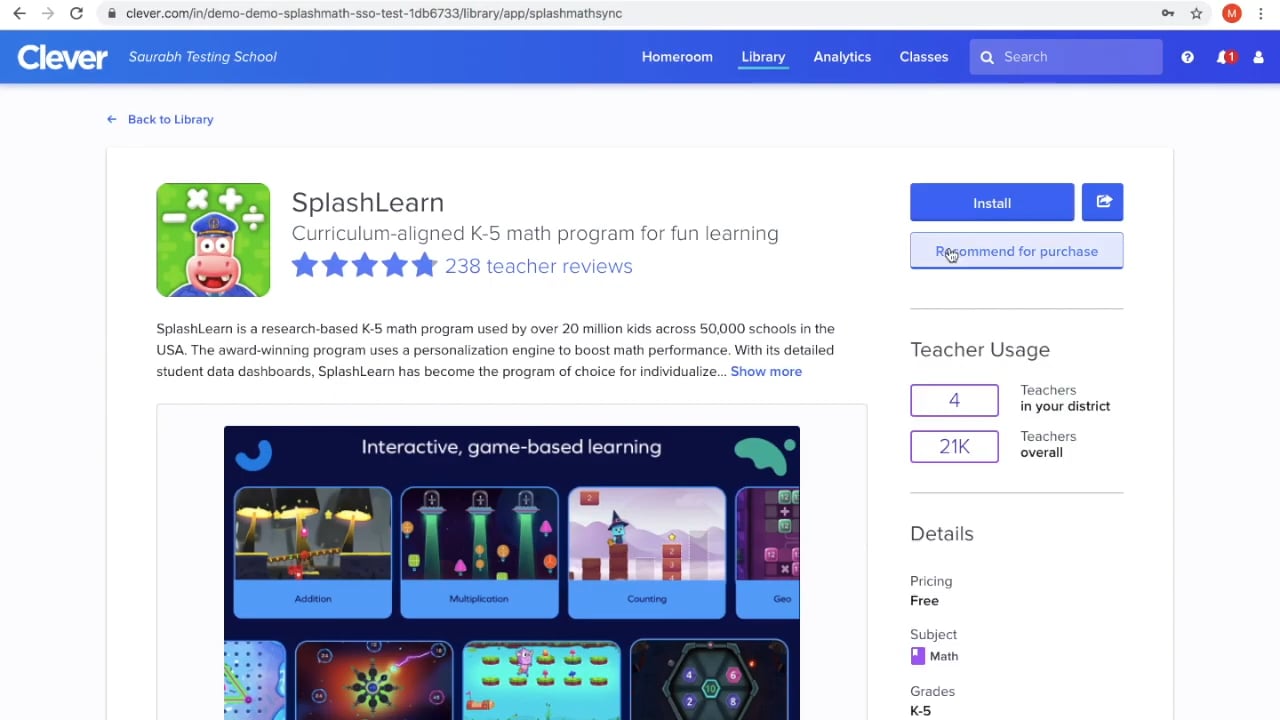This screenshot has height=720, width=1280.
Task: Open the Chrome profile avatar M
Action: pyautogui.click(x=1231, y=13)
